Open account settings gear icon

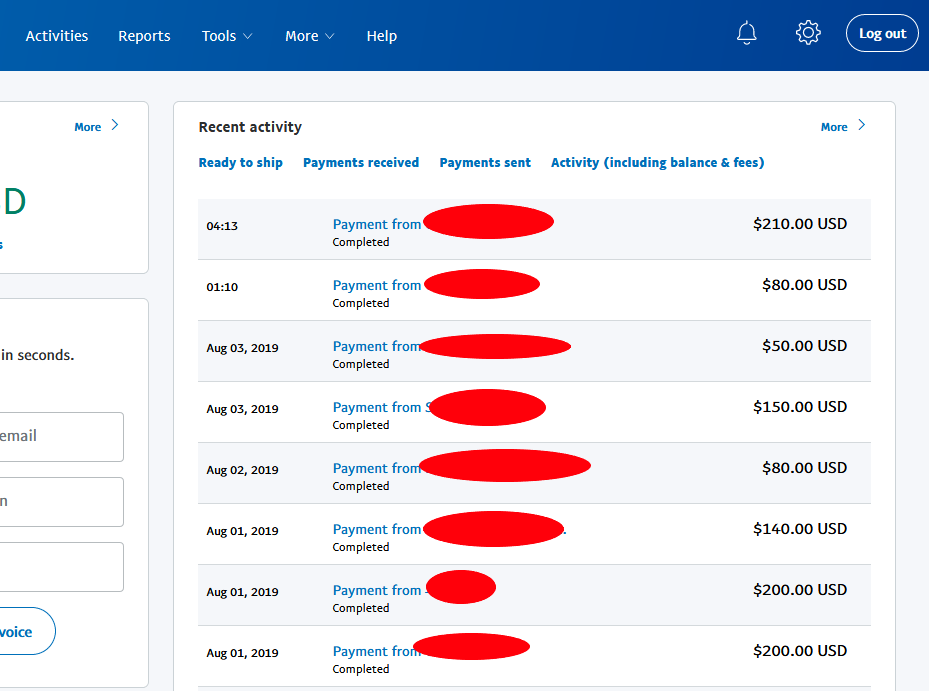click(x=808, y=33)
